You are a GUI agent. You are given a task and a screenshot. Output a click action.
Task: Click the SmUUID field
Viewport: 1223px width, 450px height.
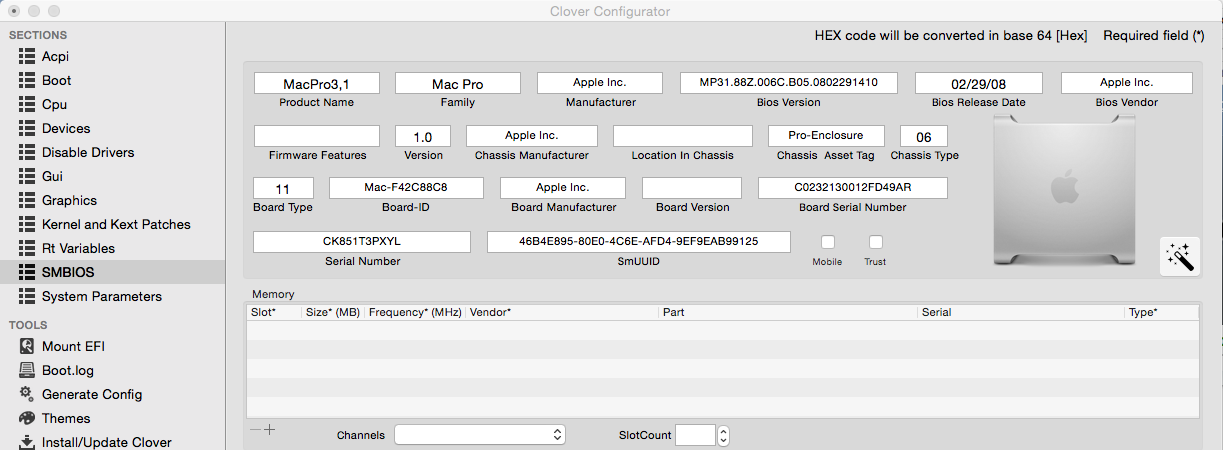[x=639, y=242]
